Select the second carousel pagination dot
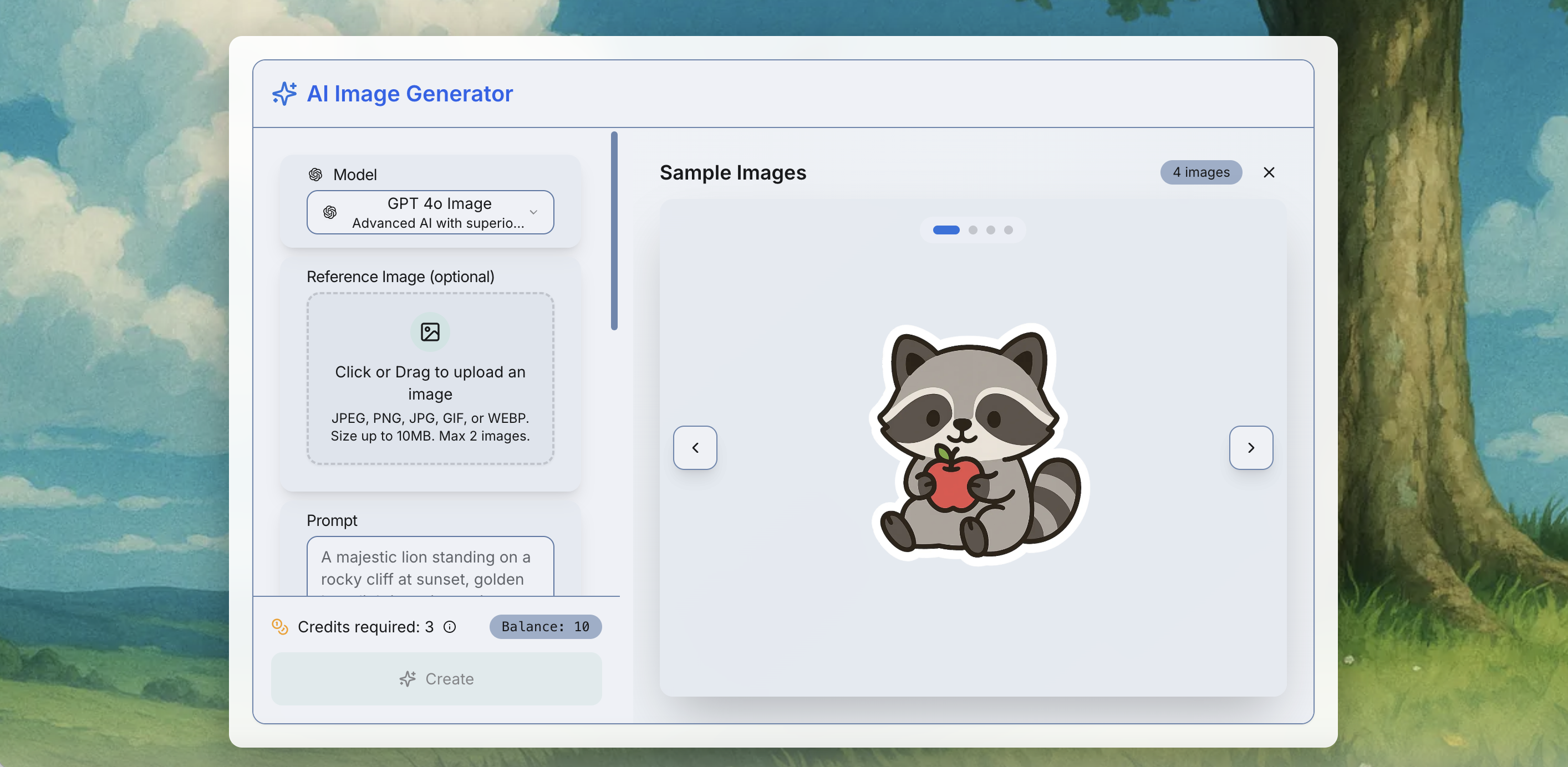 coord(973,231)
